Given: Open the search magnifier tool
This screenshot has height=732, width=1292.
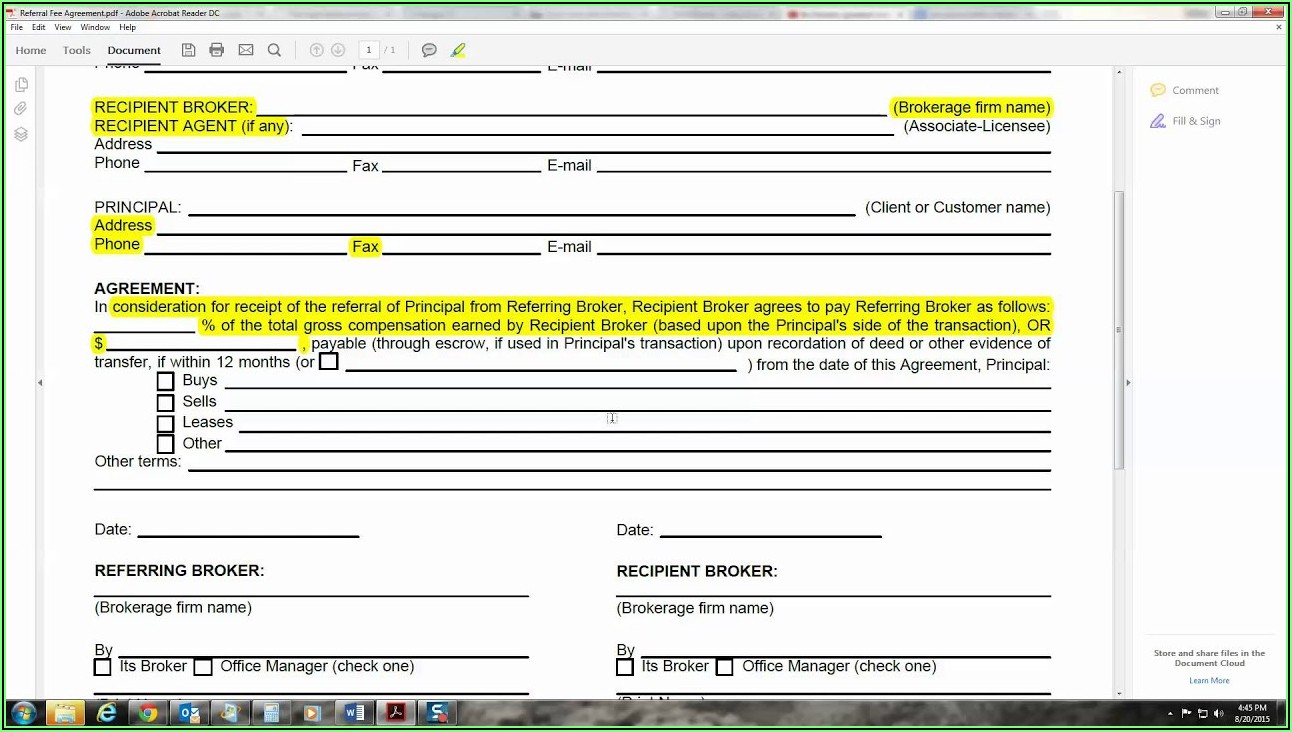Looking at the screenshot, I should click(x=274, y=50).
